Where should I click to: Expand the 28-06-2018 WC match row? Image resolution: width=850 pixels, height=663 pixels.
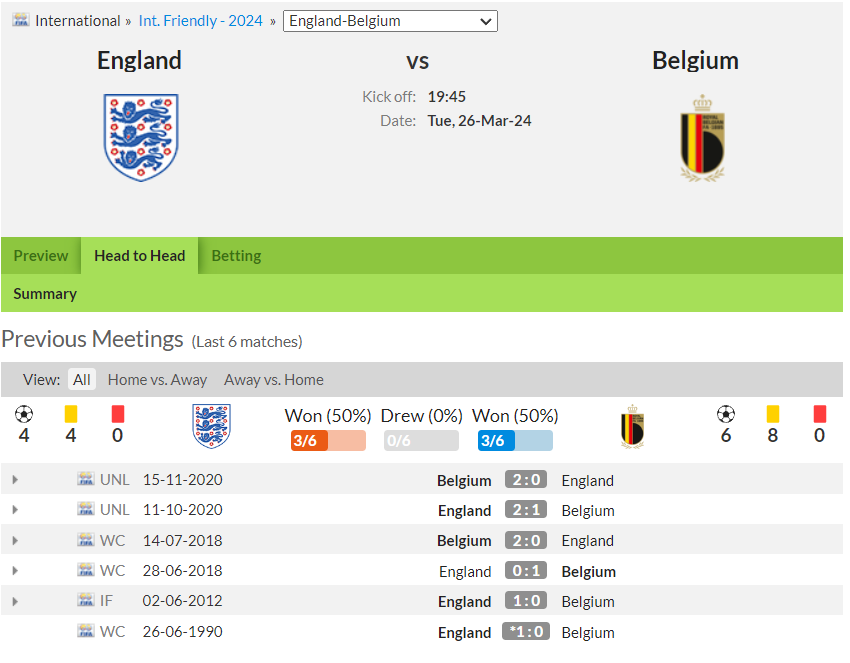[x=15, y=570]
